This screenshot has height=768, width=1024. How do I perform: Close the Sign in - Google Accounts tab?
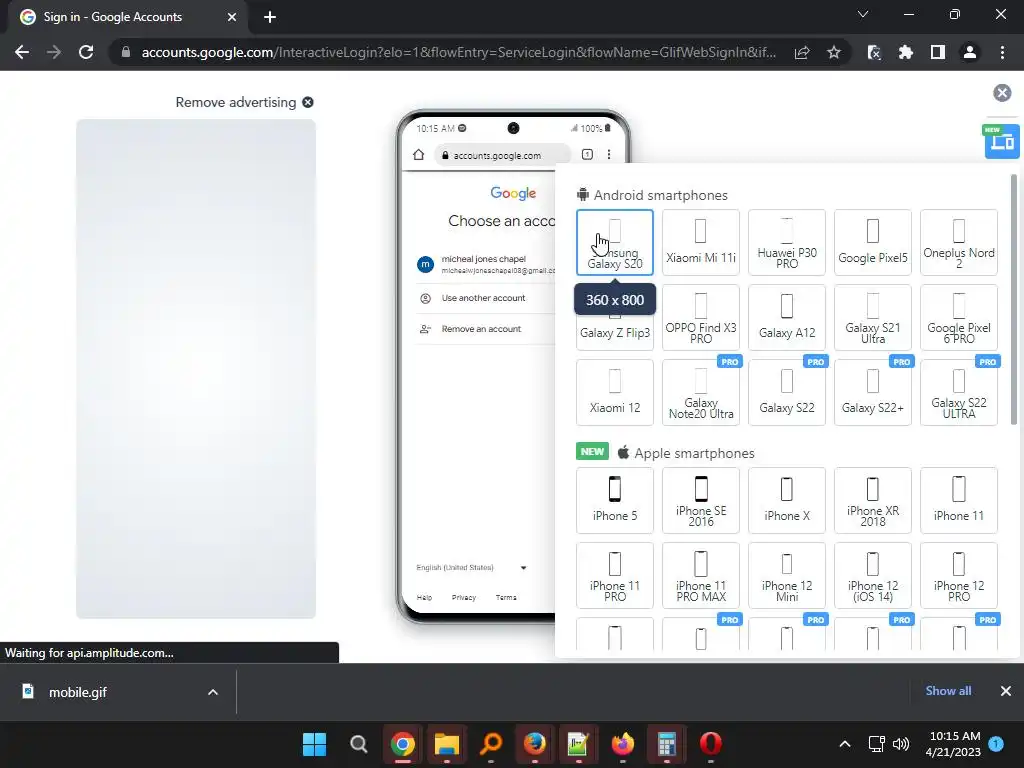pos(232,17)
